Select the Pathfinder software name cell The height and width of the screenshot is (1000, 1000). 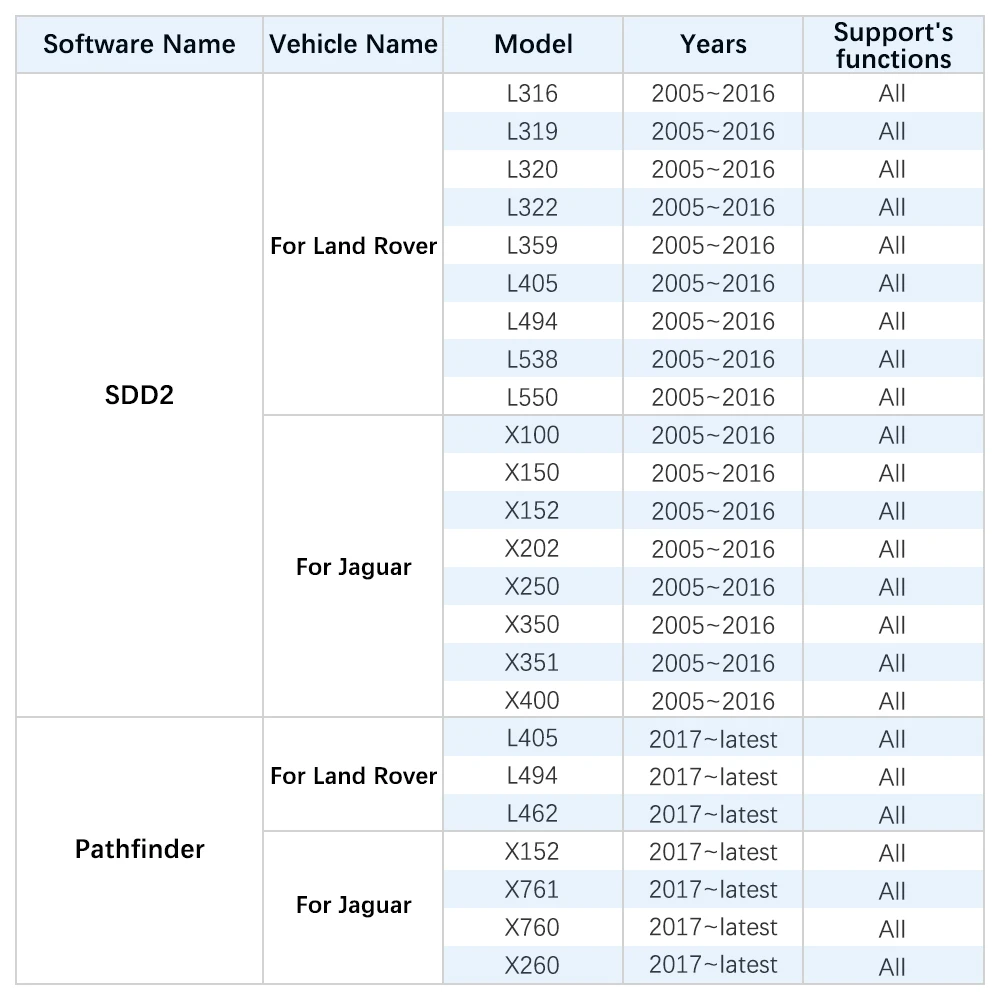[139, 849]
